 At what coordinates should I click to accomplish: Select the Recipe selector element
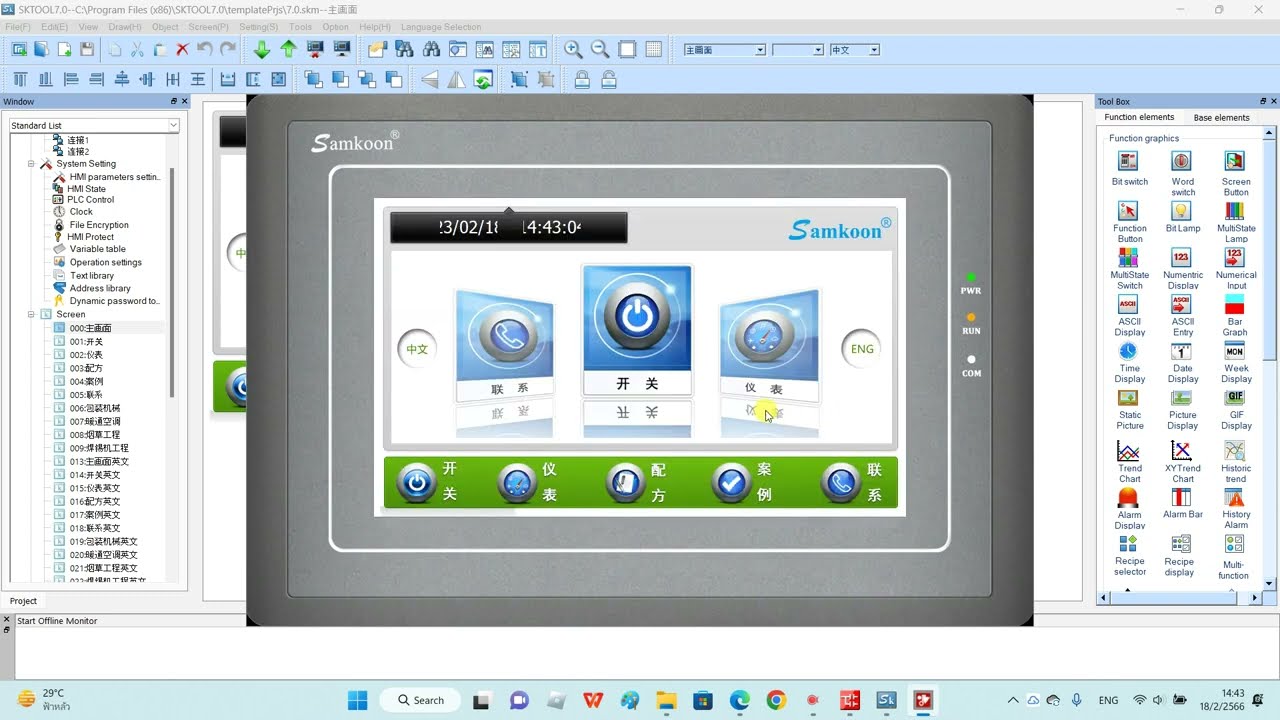tap(1129, 555)
